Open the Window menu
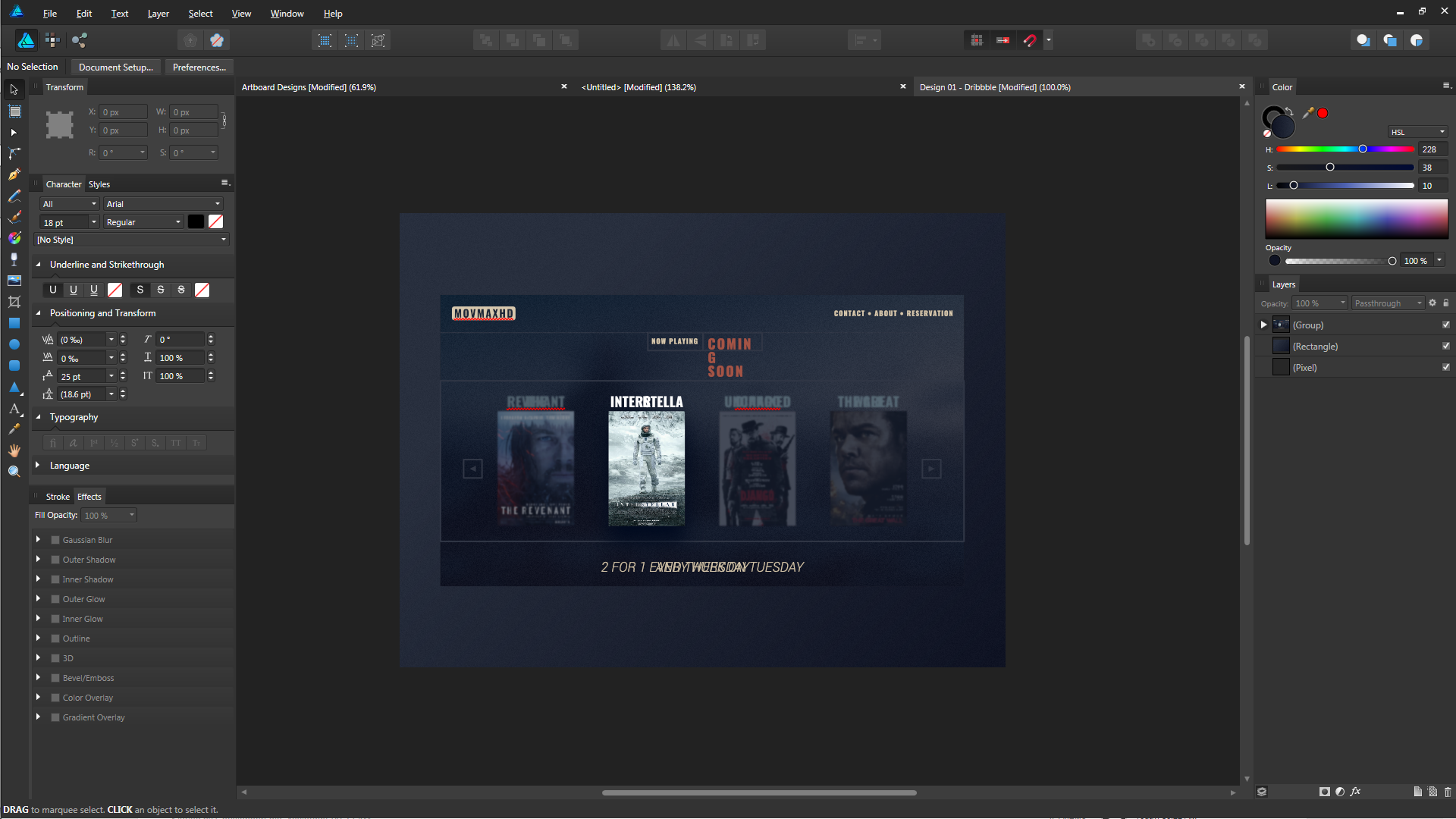The height and width of the screenshot is (819, 1456). [x=287, y=14]
